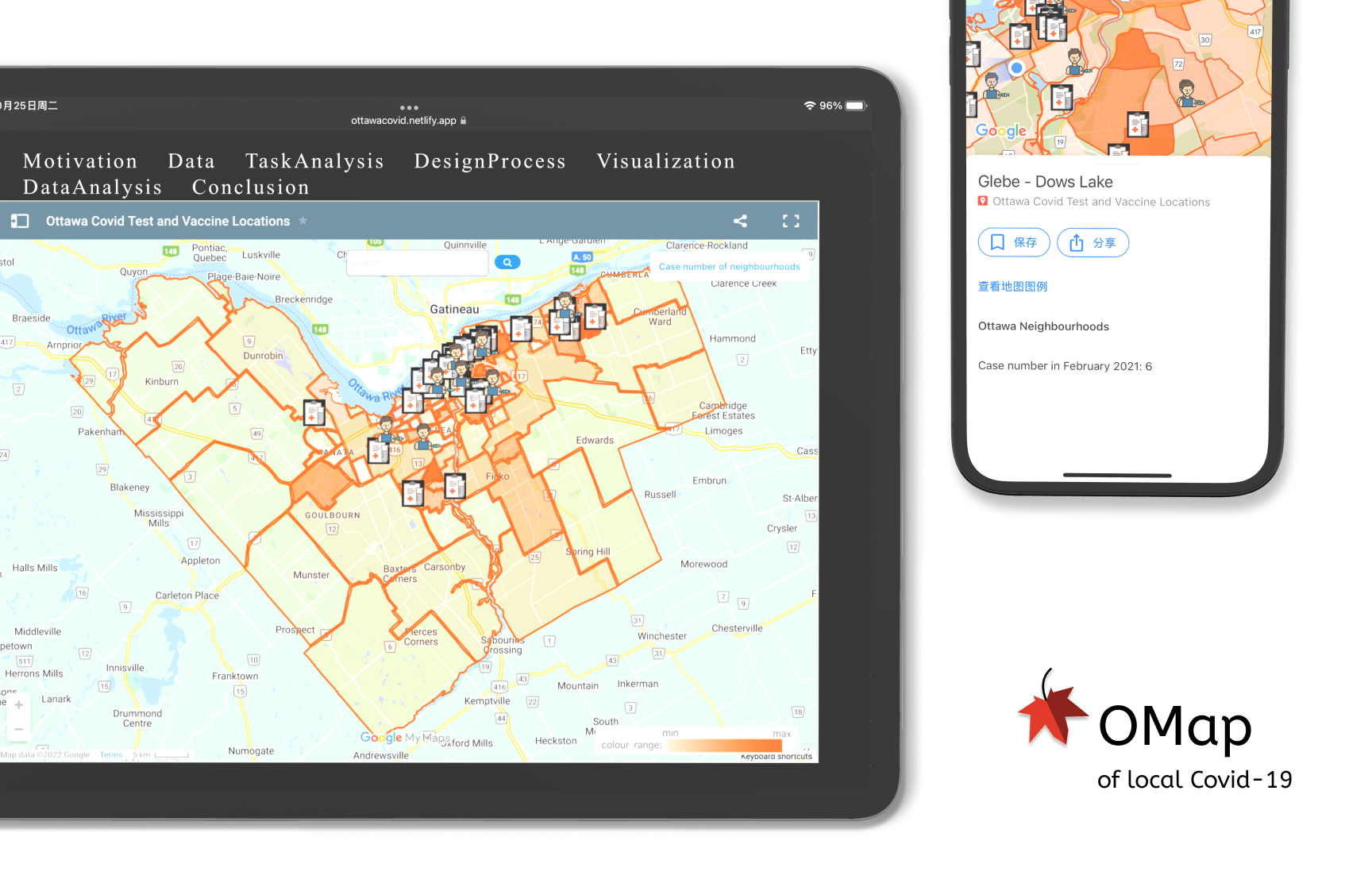Select the test-site marker beside highway 74

(522, 328)
